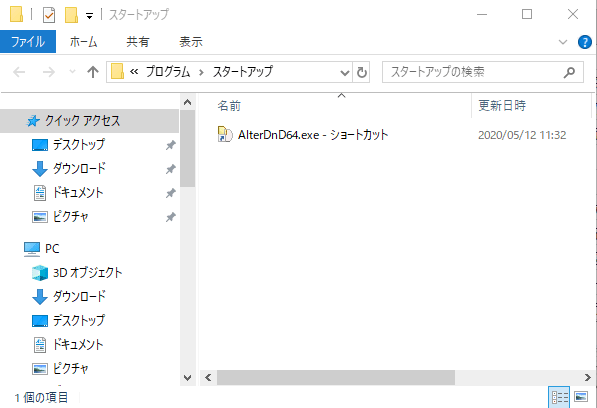
Task: Open Help via the blue question icon
Action: point(584,42)
